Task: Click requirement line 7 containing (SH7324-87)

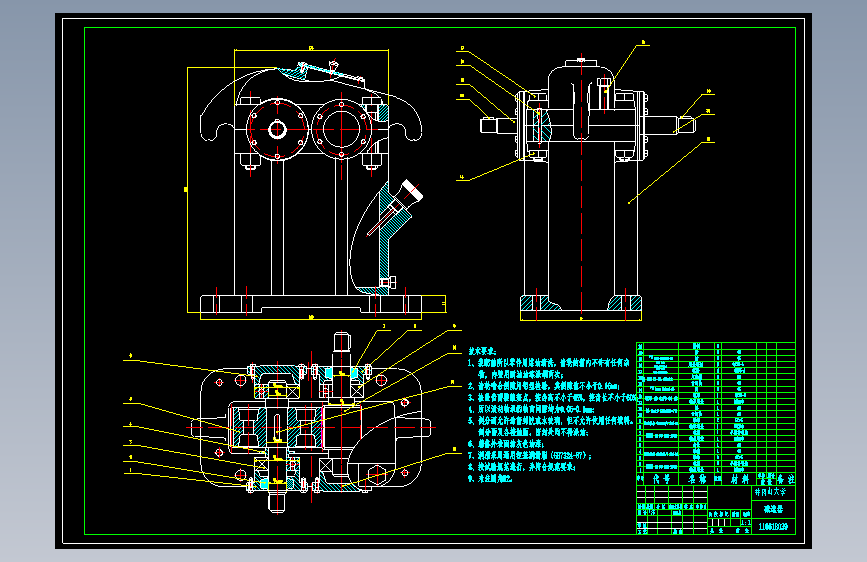Action: point(530,456)
